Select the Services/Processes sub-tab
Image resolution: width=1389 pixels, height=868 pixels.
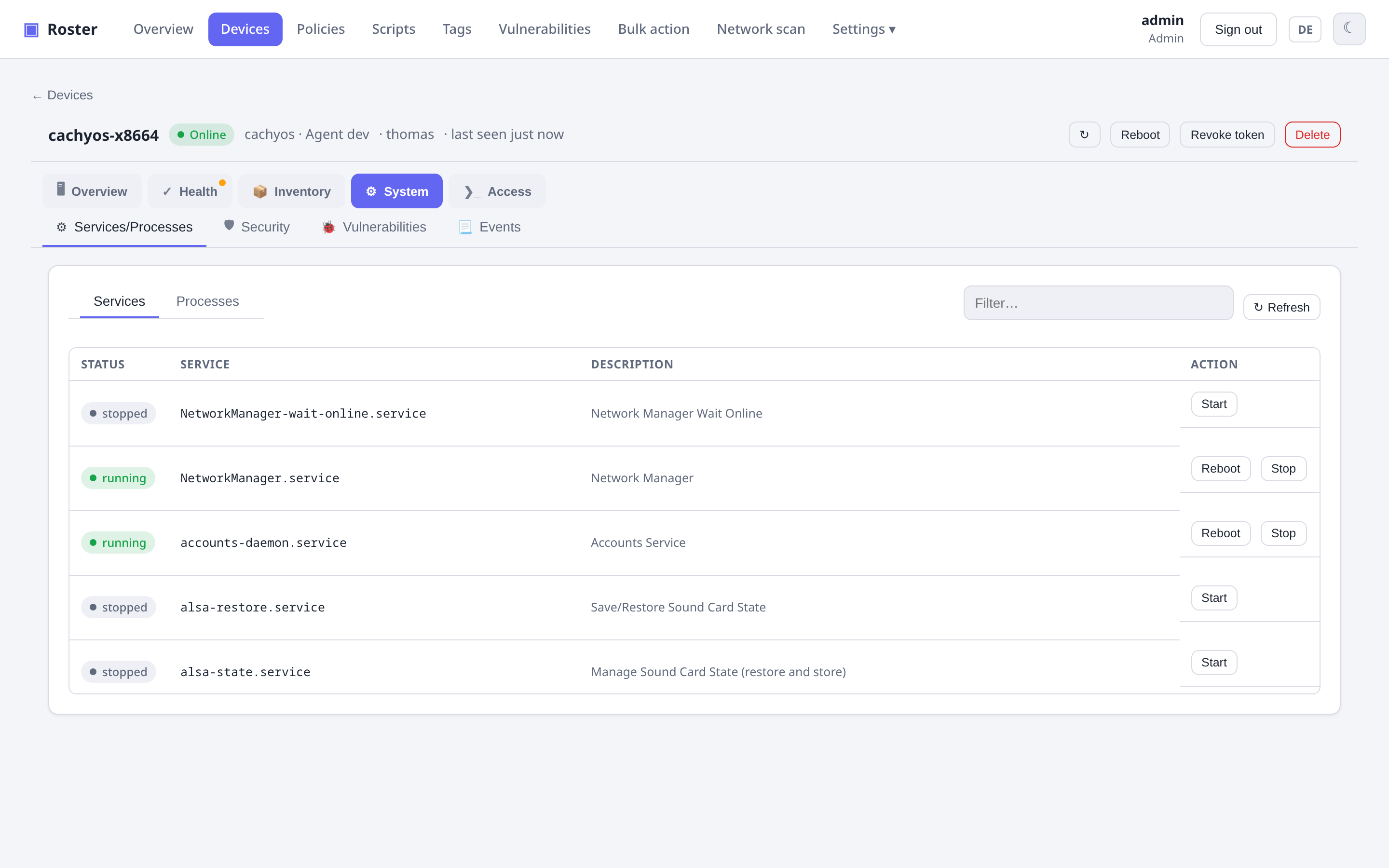124,227
